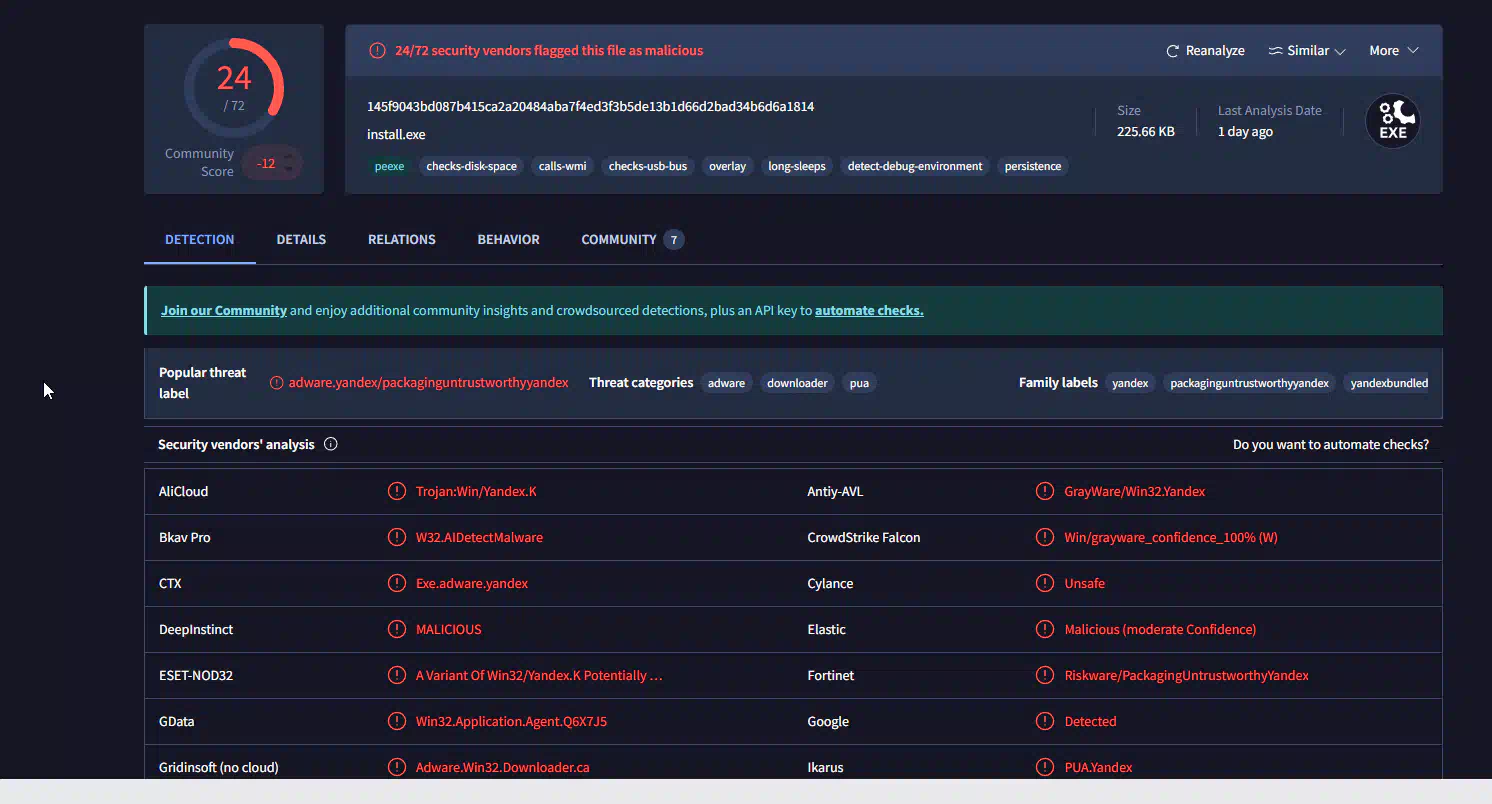Click the Exe.adware.yandex detection result
The height and width of the screenshot is (804, 1492).
coord(472,583)
